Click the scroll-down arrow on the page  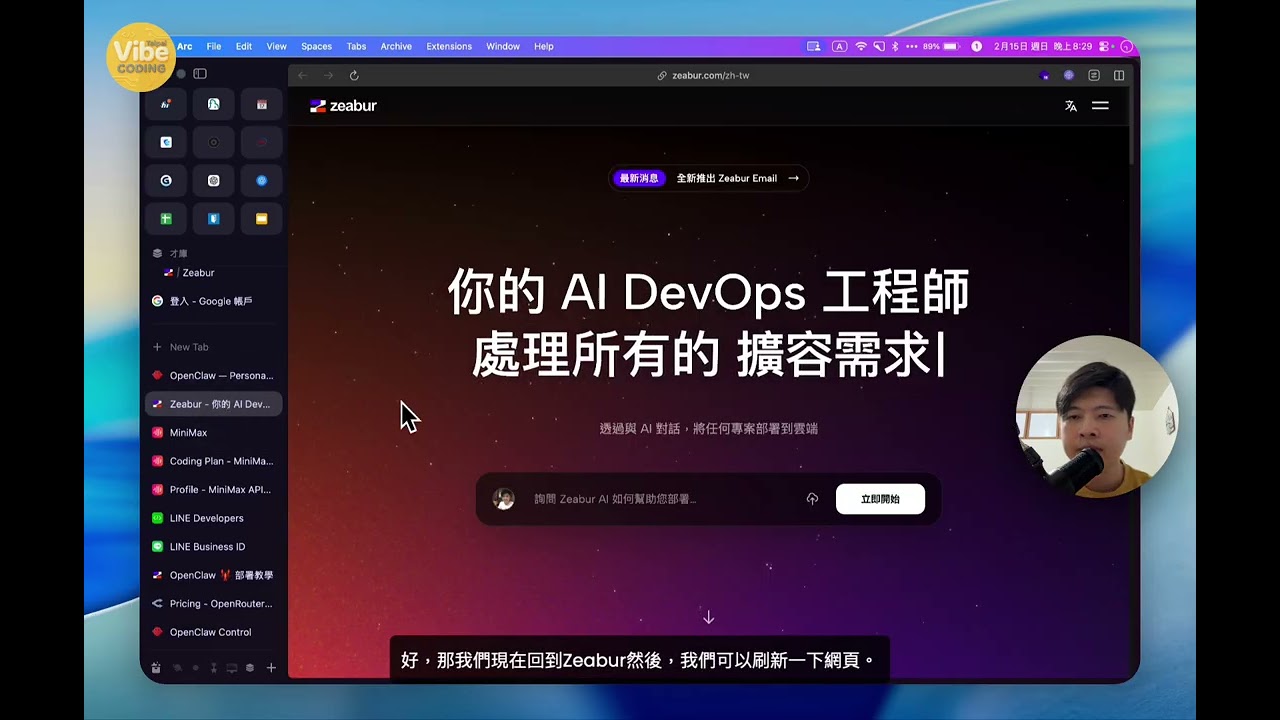(709, 618)
